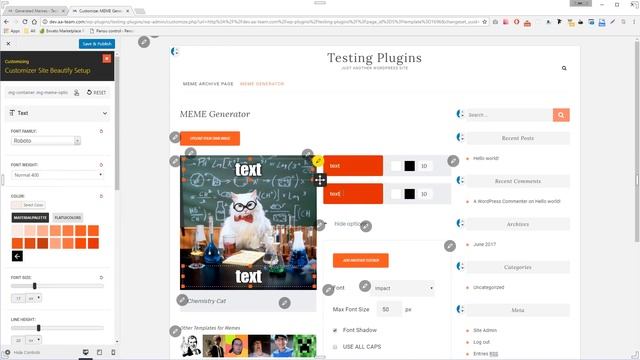
Task: Toggle the USE ALL CAPS checkbox
Action: click(x=335, y=347)
